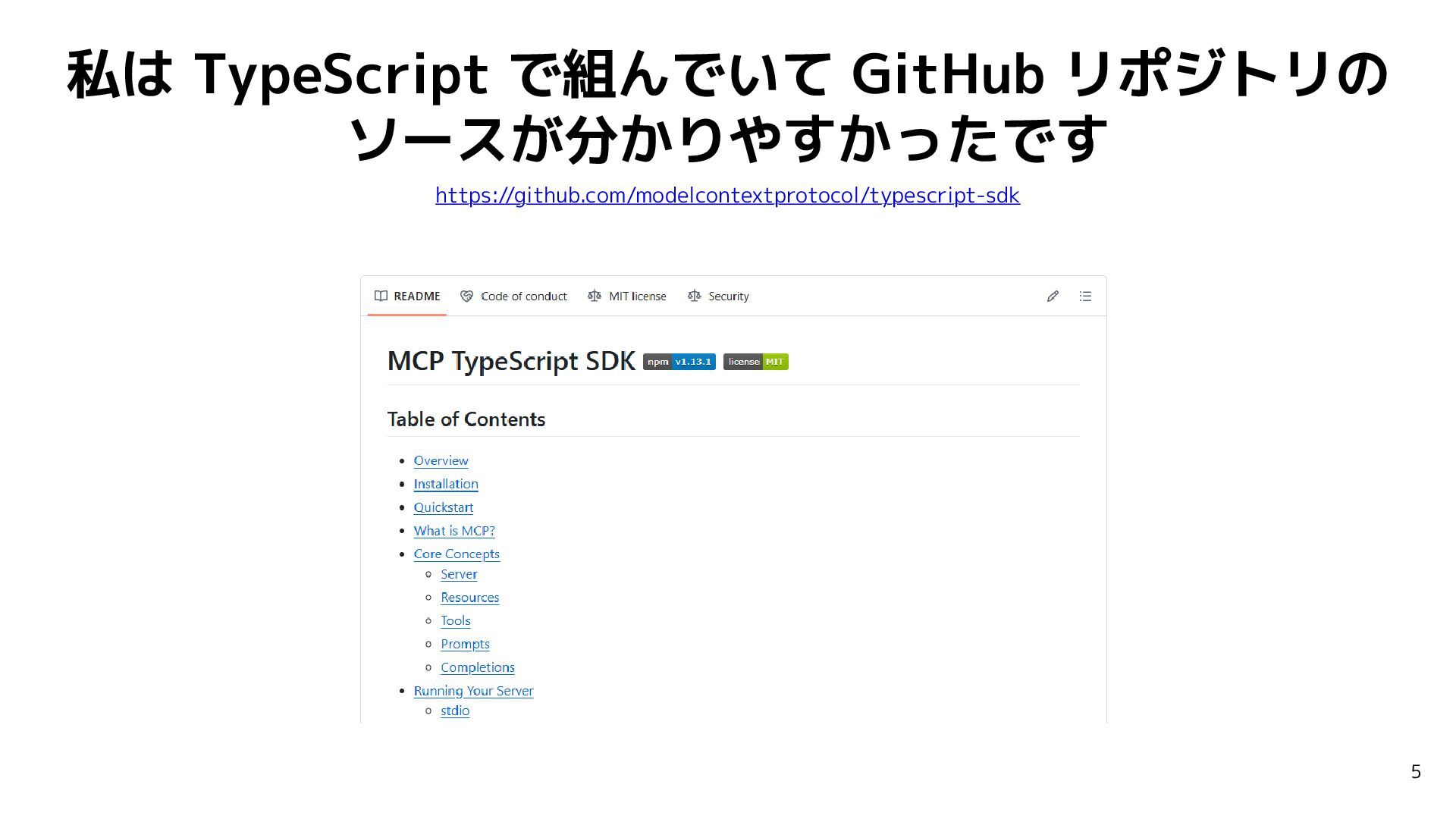
Task: Click the pencil edit README icon
Action: [1053, 297]
